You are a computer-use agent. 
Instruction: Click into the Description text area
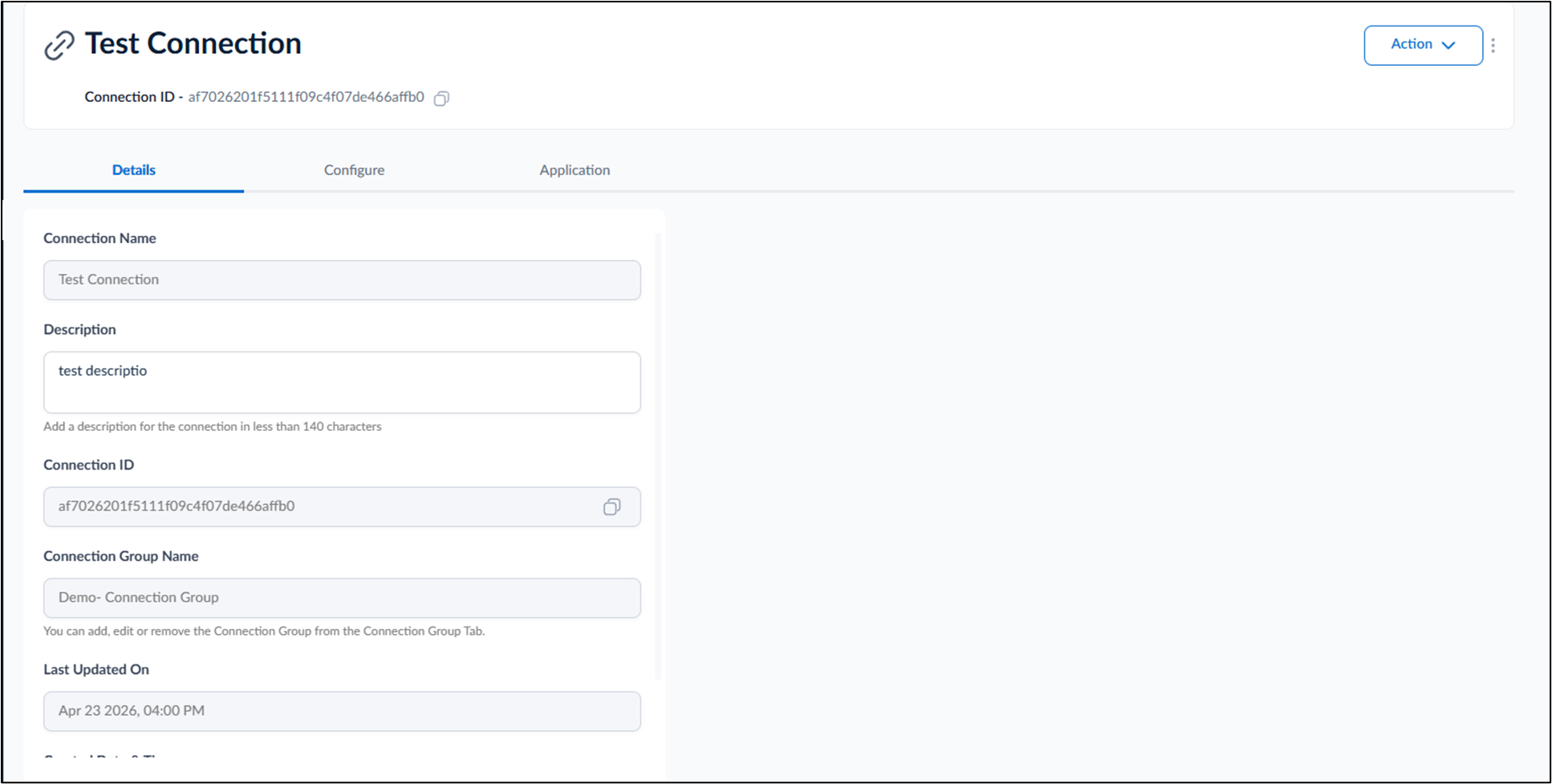pyautogui.click(x=342, y=383)
